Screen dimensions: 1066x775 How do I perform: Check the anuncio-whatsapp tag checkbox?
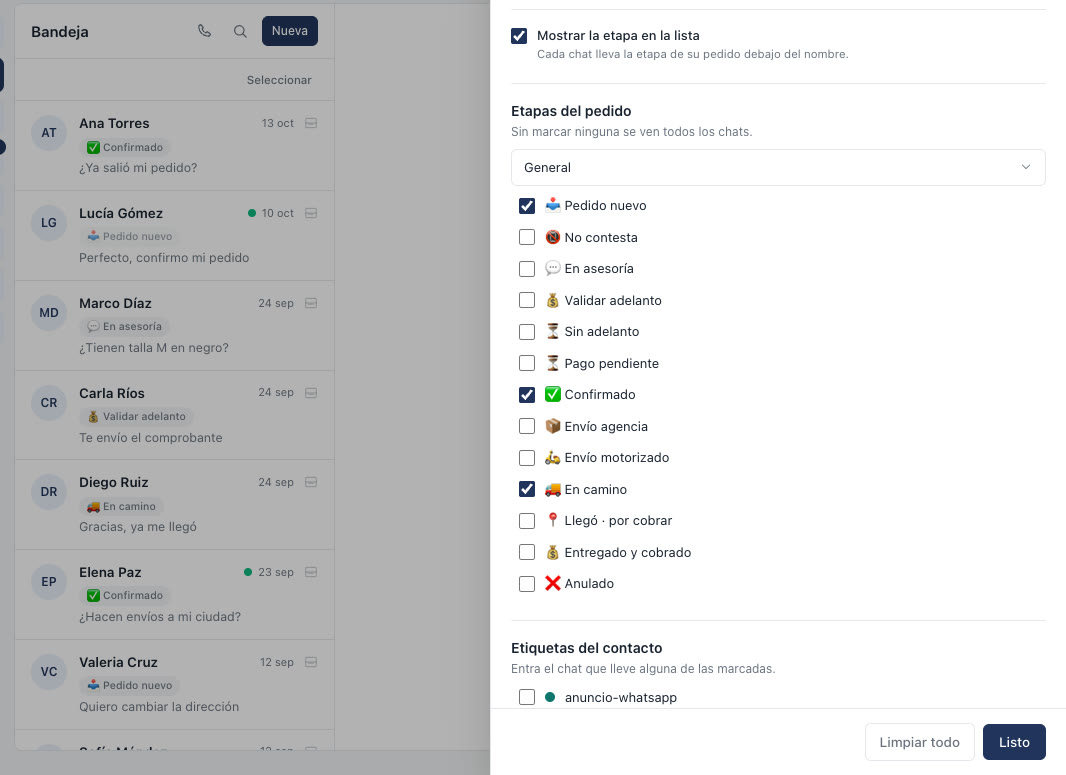click(x=527, y=698)
